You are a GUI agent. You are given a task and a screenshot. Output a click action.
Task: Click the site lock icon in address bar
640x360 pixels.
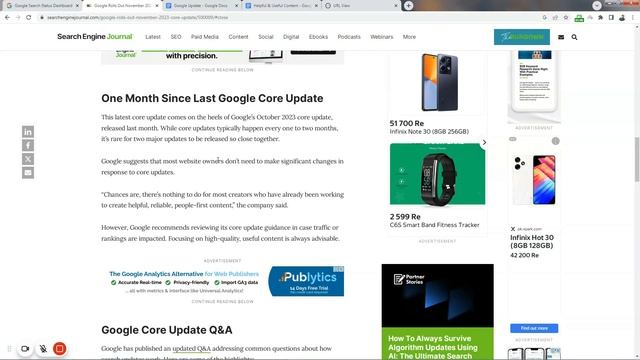(x=41, y=18)
